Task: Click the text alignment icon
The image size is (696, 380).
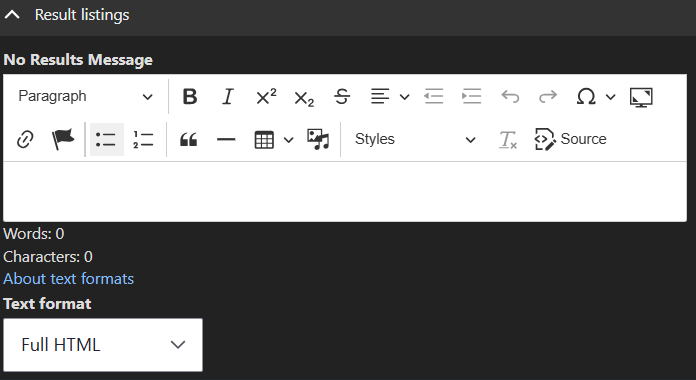Action: pyautogui.click(x=380, y=96)
